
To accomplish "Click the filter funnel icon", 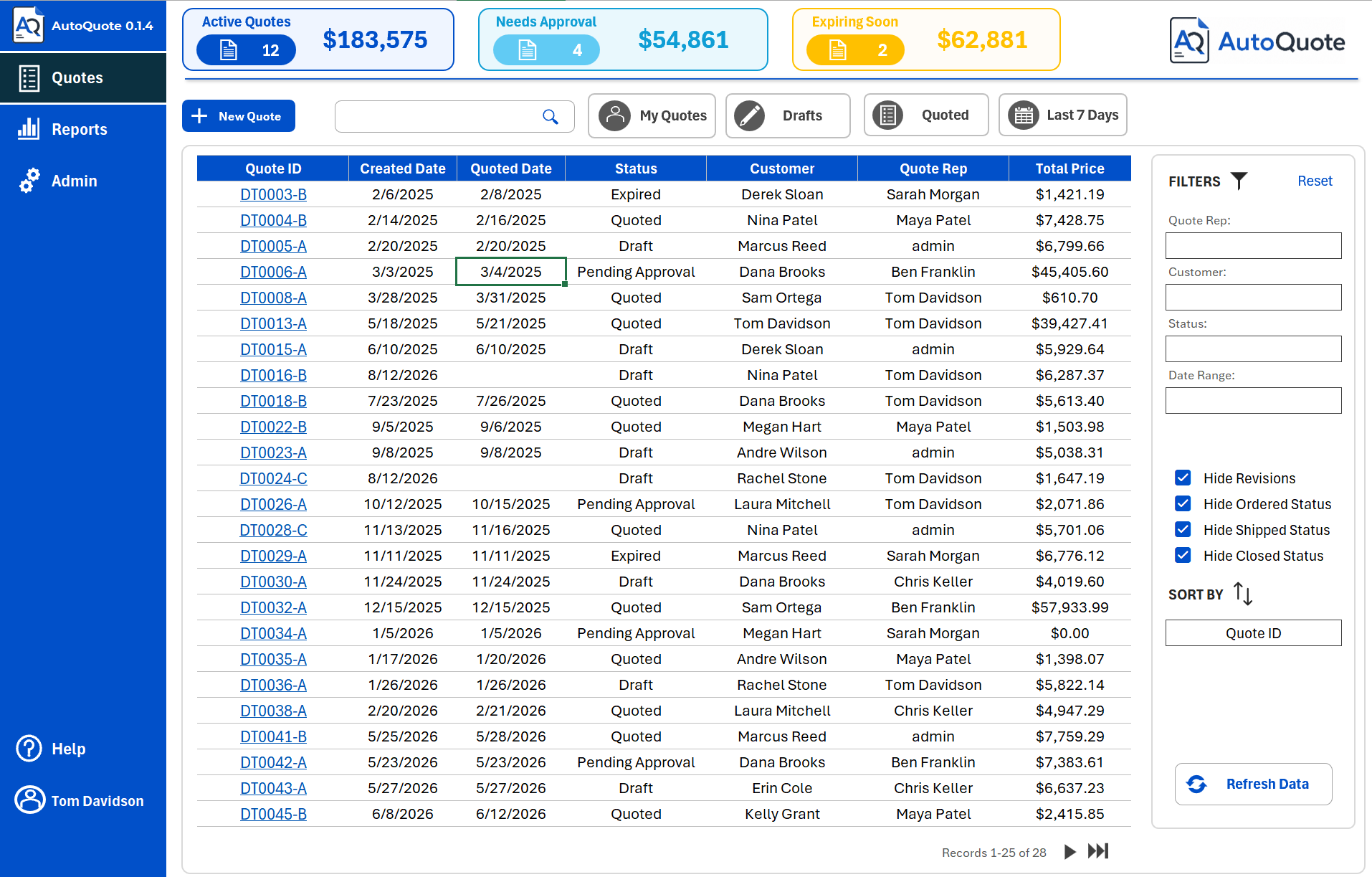I will tap(1239, 181).
